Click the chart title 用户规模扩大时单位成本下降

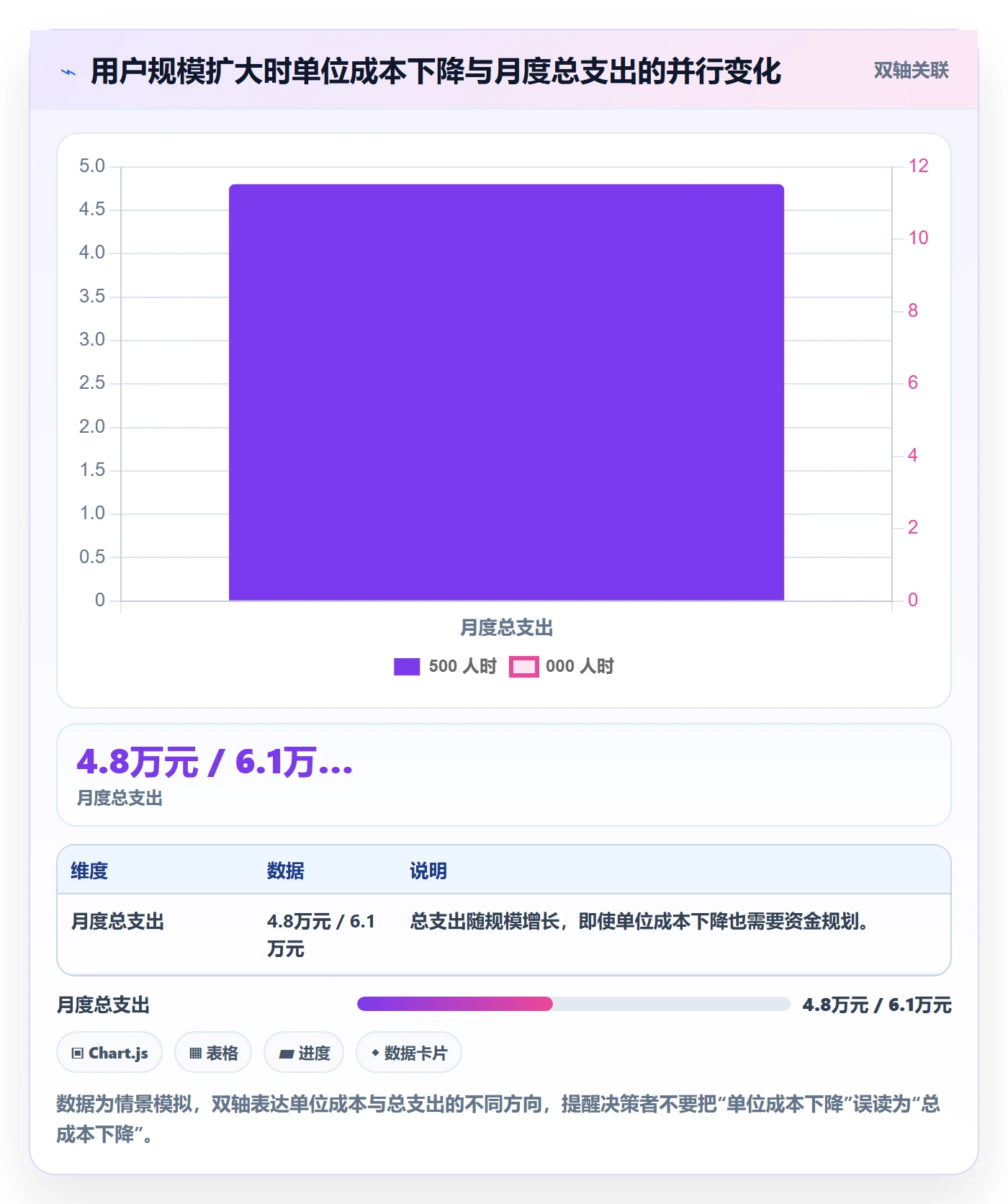pos(436,71)
